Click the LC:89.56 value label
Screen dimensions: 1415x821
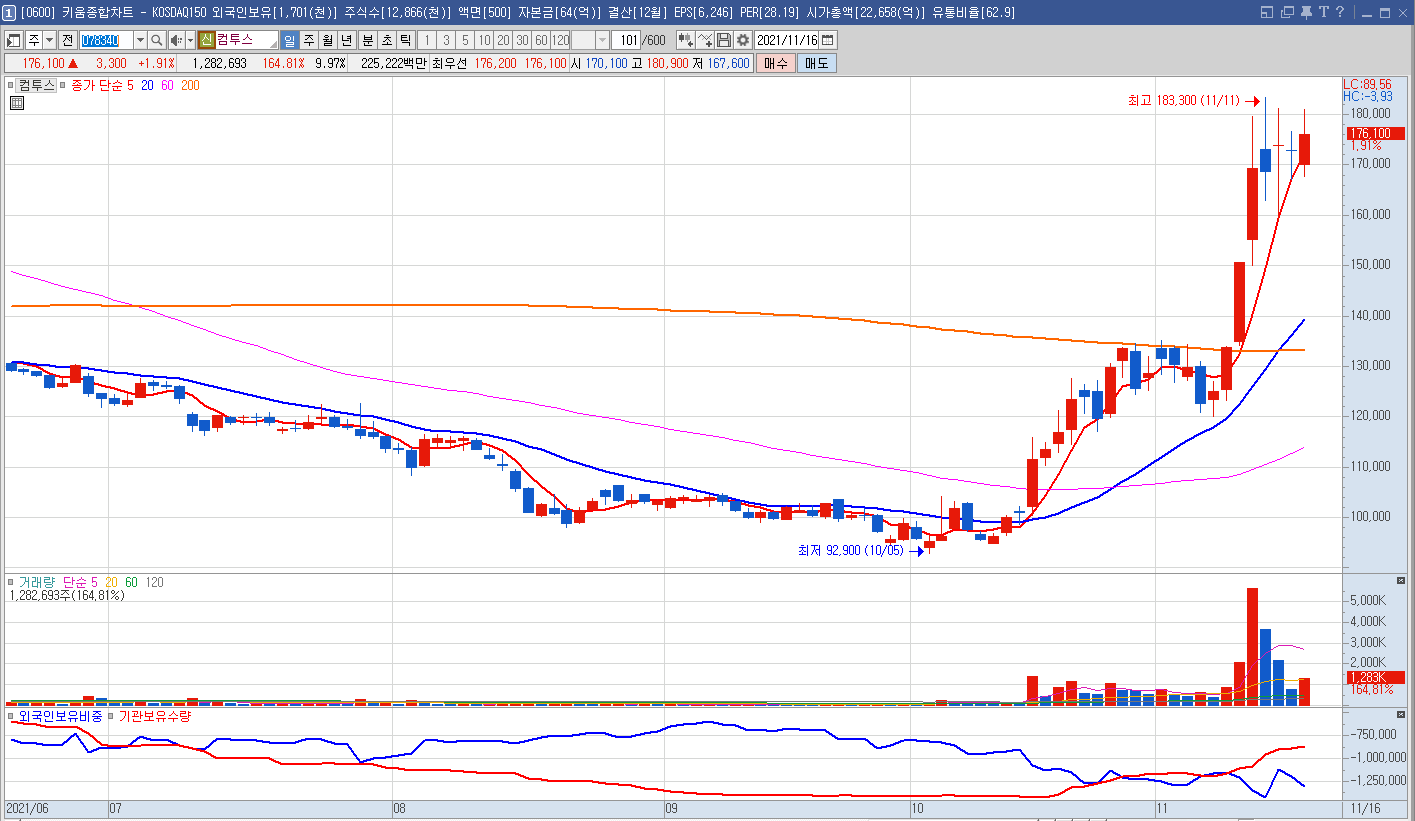click(1367, 85)
